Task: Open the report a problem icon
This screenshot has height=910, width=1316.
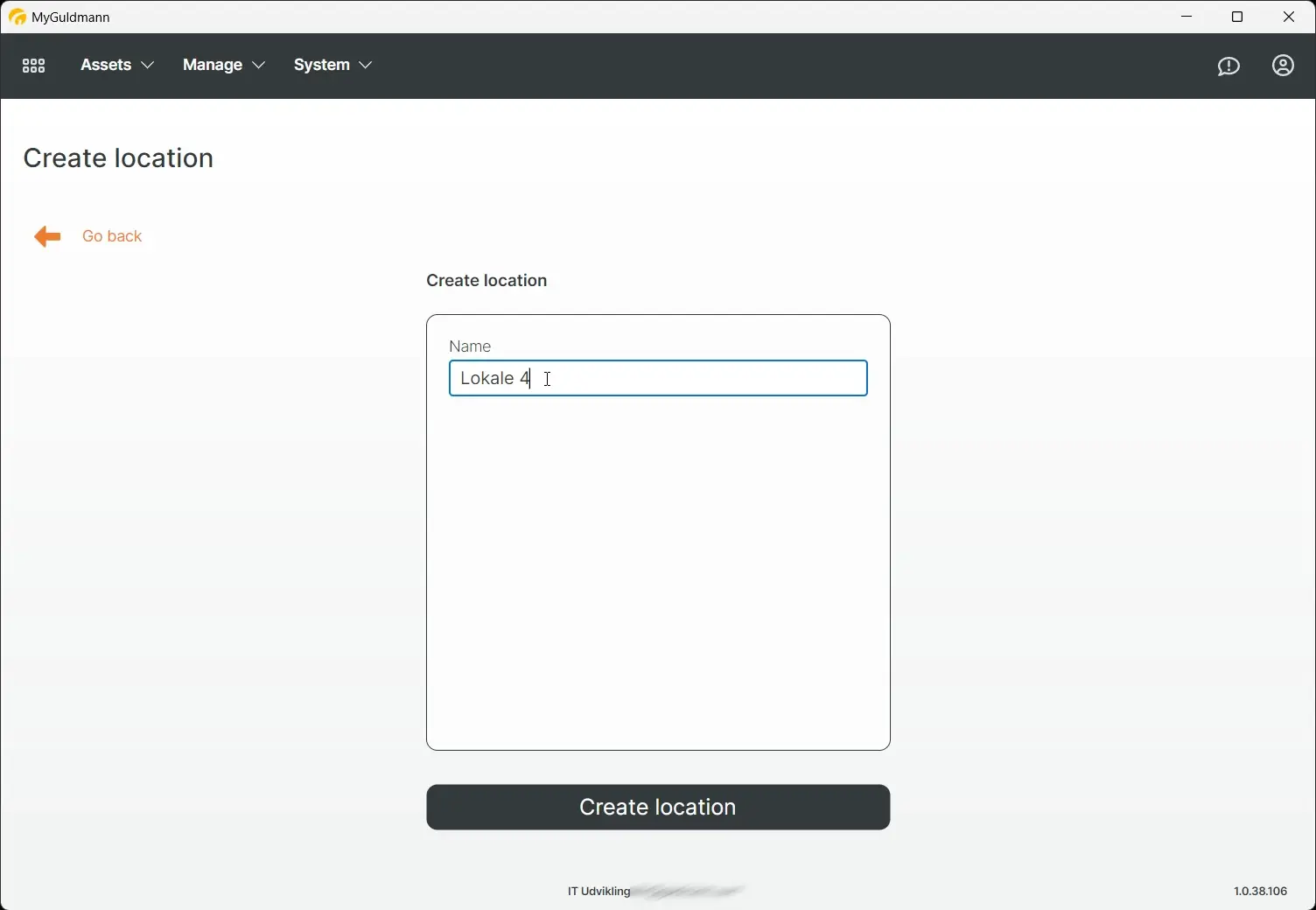Action: pos(1228,66)
